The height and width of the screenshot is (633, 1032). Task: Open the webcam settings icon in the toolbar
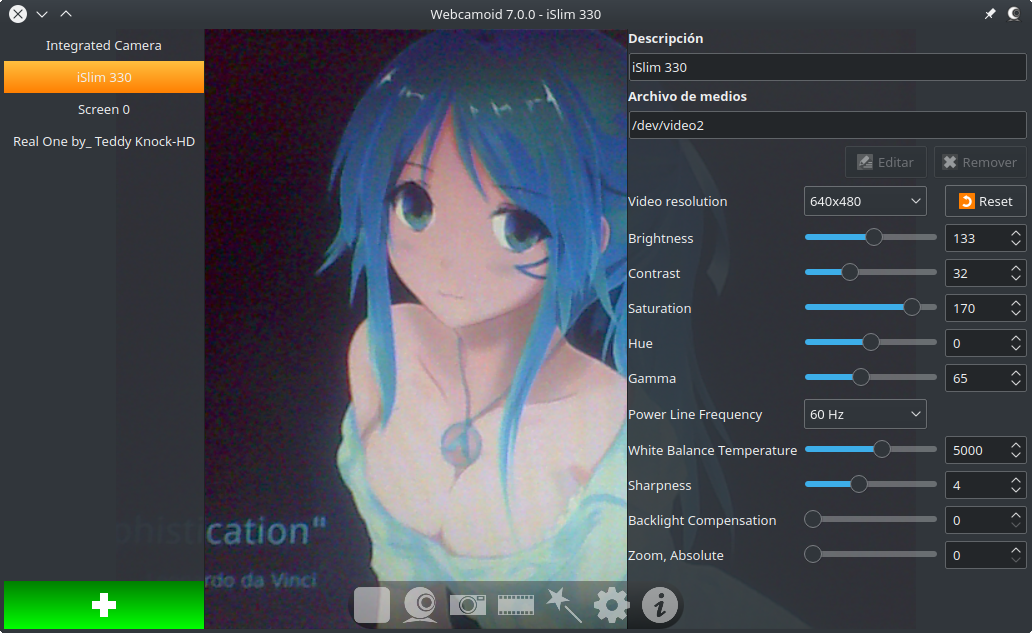[419, 604]
